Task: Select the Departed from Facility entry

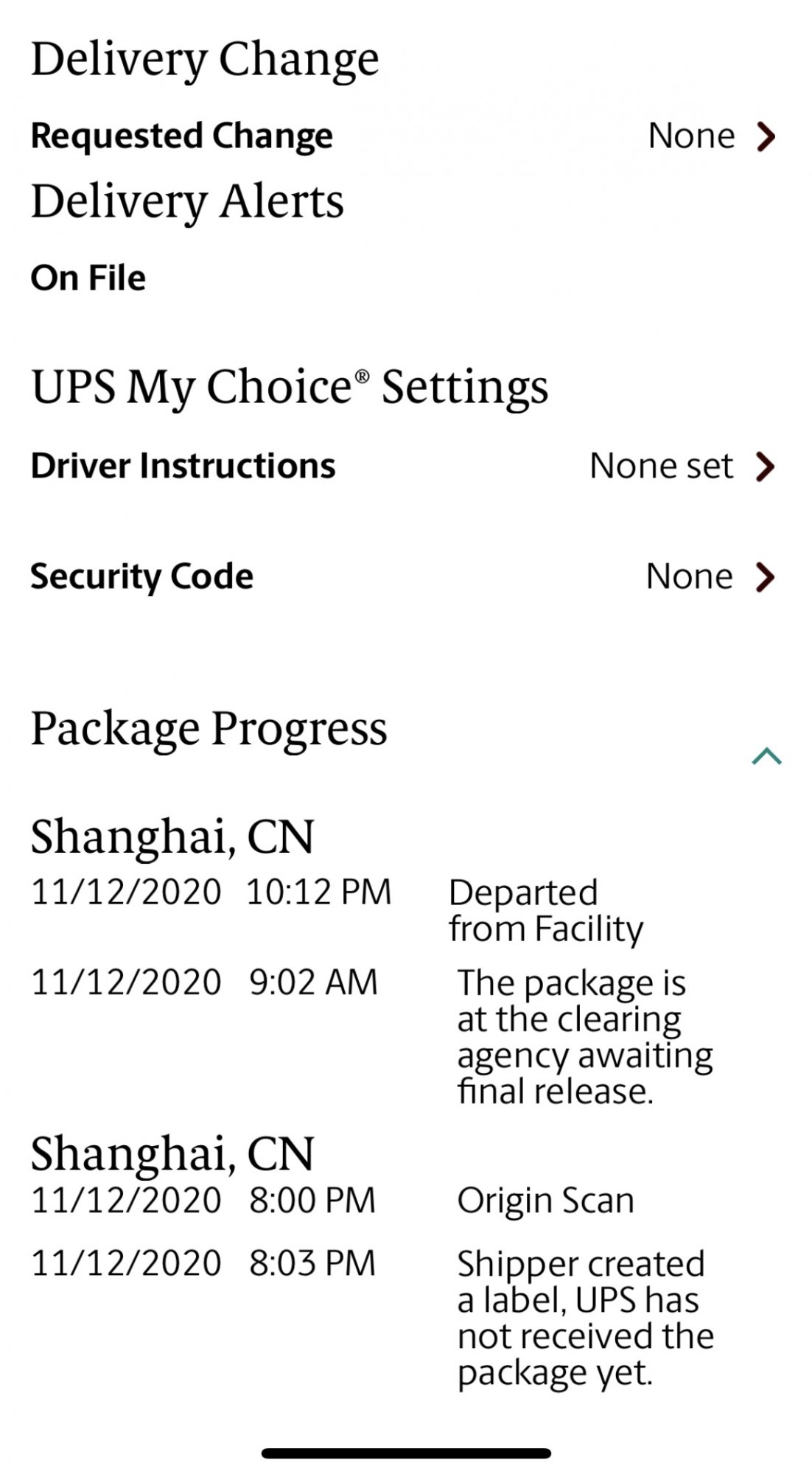Action: 545,910
